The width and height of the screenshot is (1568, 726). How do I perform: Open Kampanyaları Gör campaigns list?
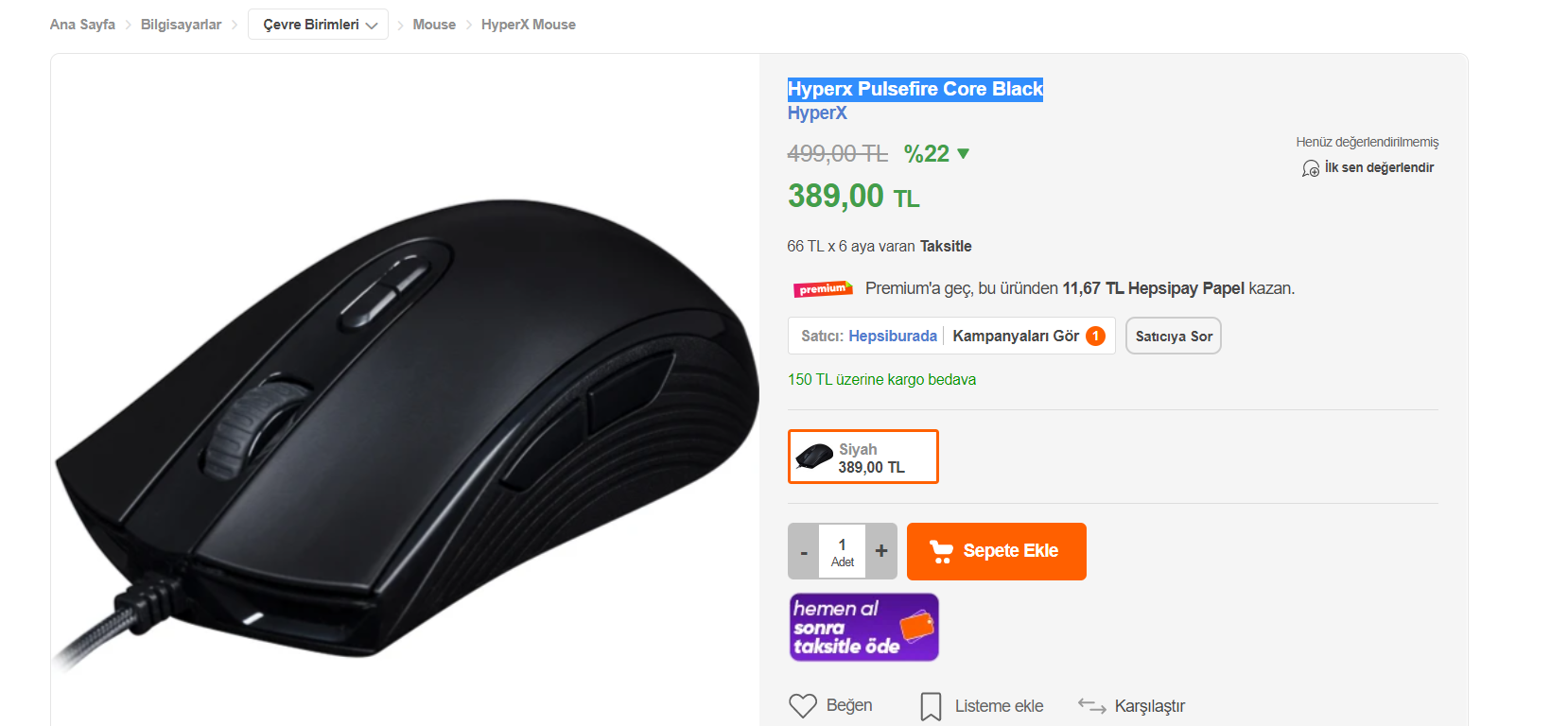[1016, 336]
